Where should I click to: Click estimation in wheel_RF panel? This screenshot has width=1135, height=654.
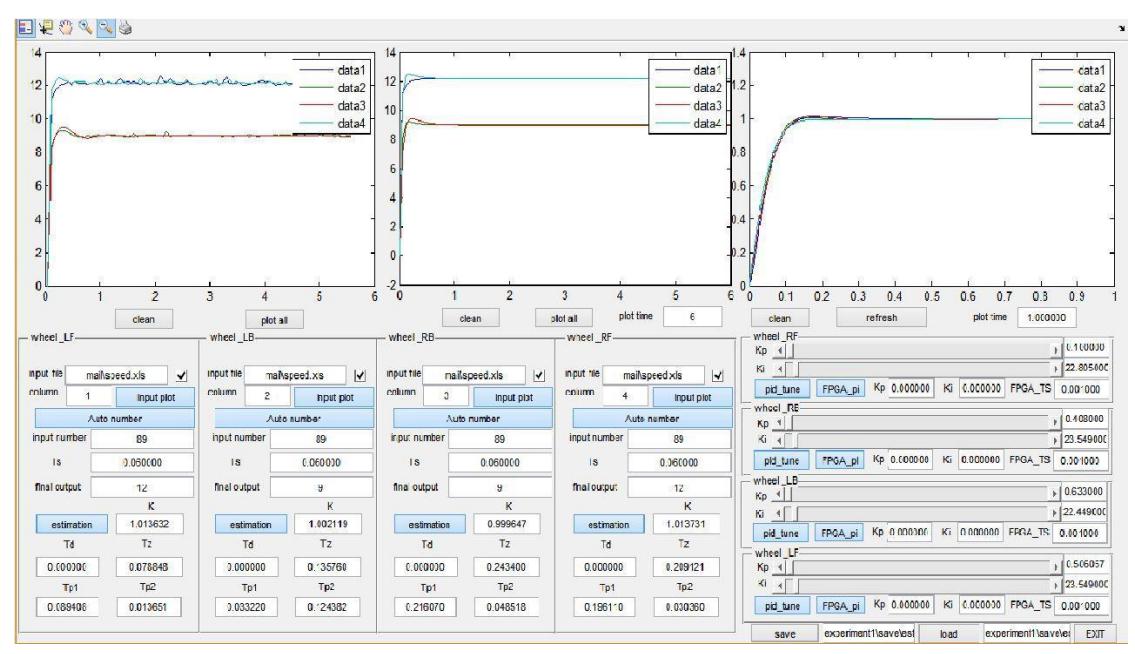[x=609, y=524]
